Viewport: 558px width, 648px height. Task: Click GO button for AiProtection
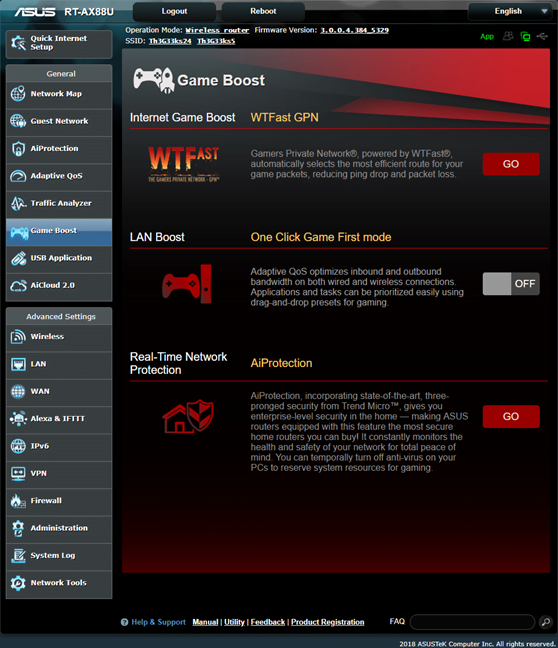point(511,417)
